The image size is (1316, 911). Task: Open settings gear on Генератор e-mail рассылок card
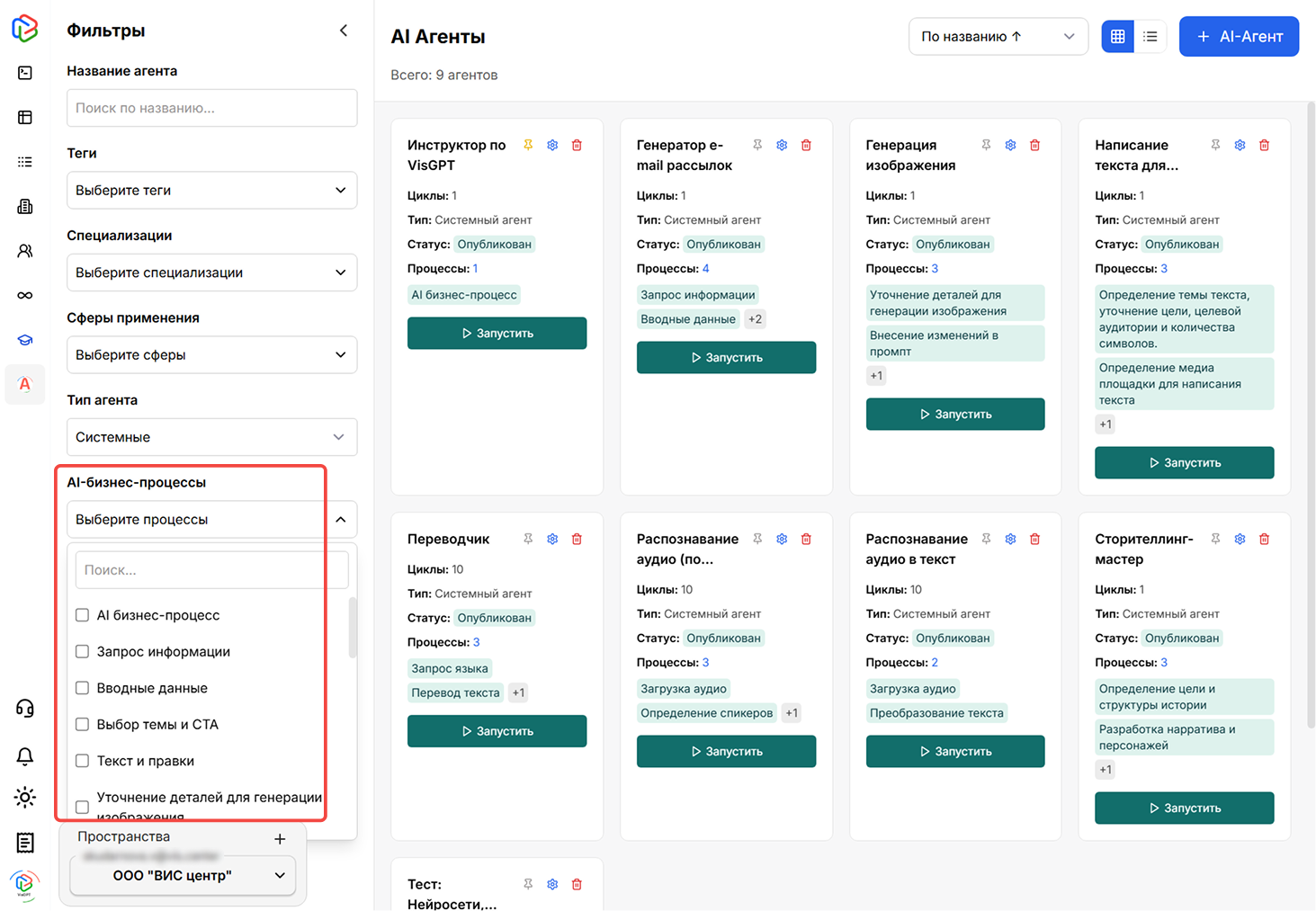782,145
